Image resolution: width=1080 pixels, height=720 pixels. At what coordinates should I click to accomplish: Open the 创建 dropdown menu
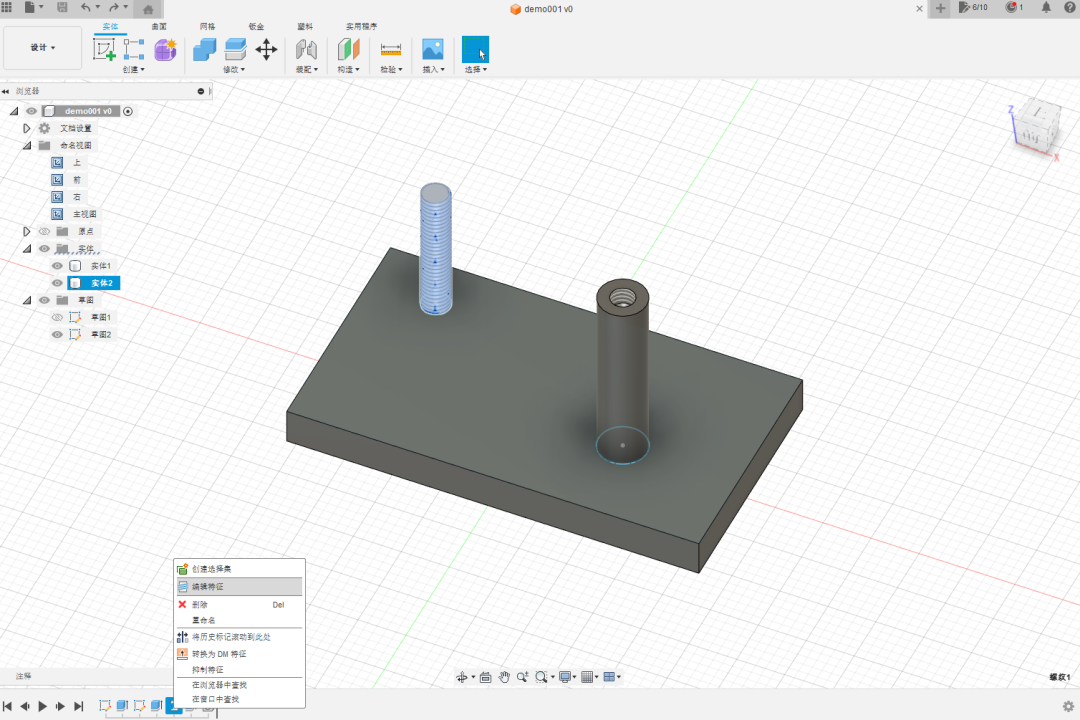click(134, 70)
